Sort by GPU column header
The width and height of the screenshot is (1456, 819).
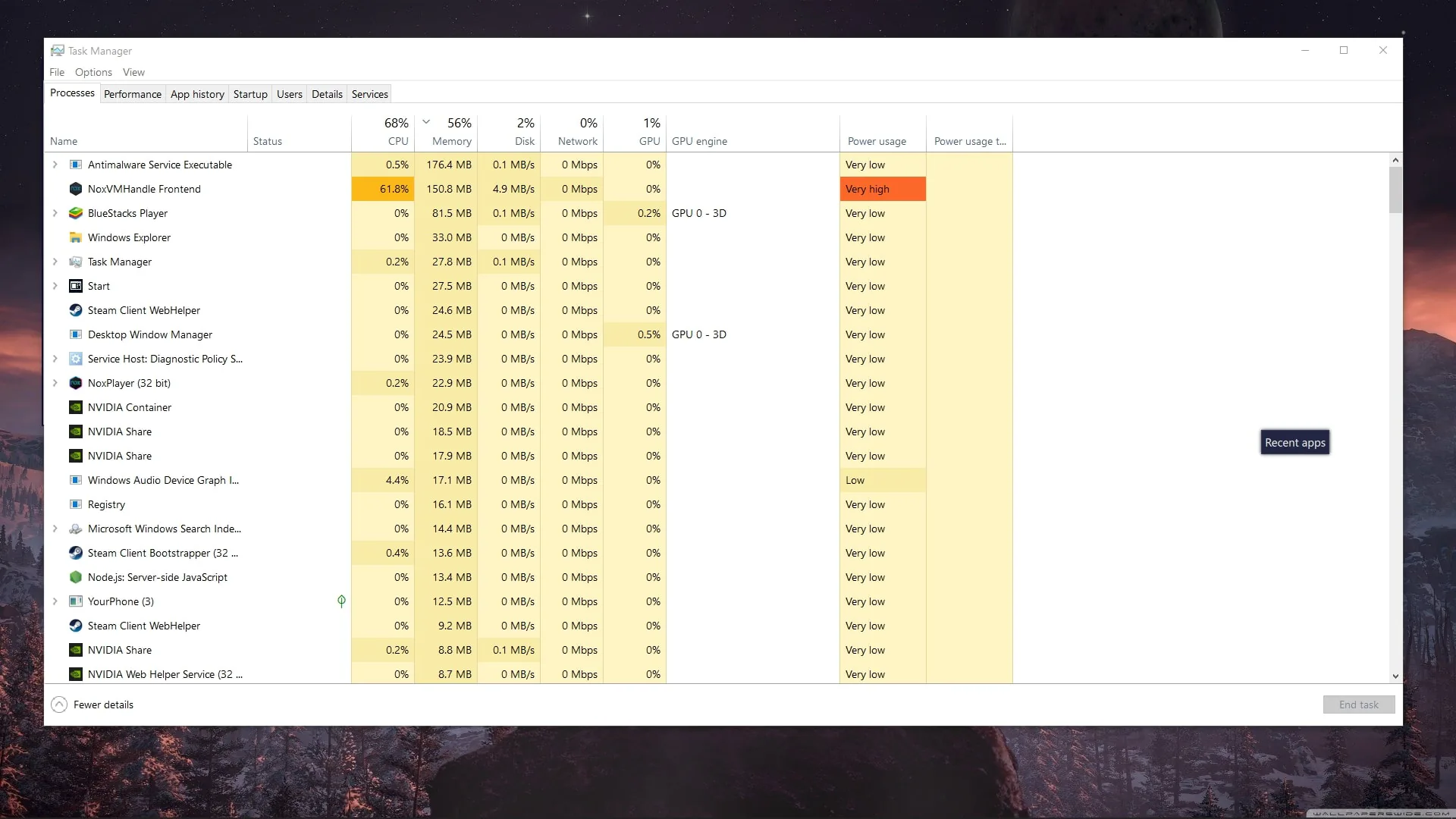[635, 132]
